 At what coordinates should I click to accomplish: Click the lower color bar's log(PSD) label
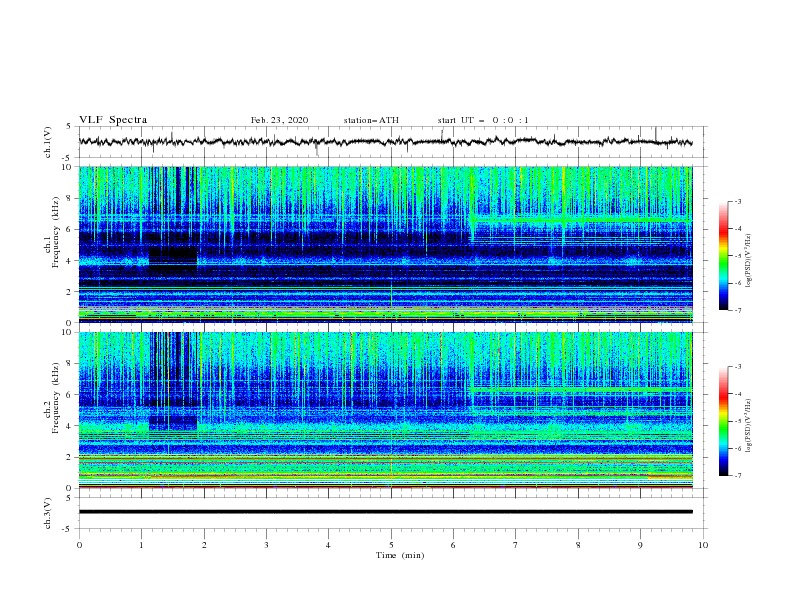748,426
